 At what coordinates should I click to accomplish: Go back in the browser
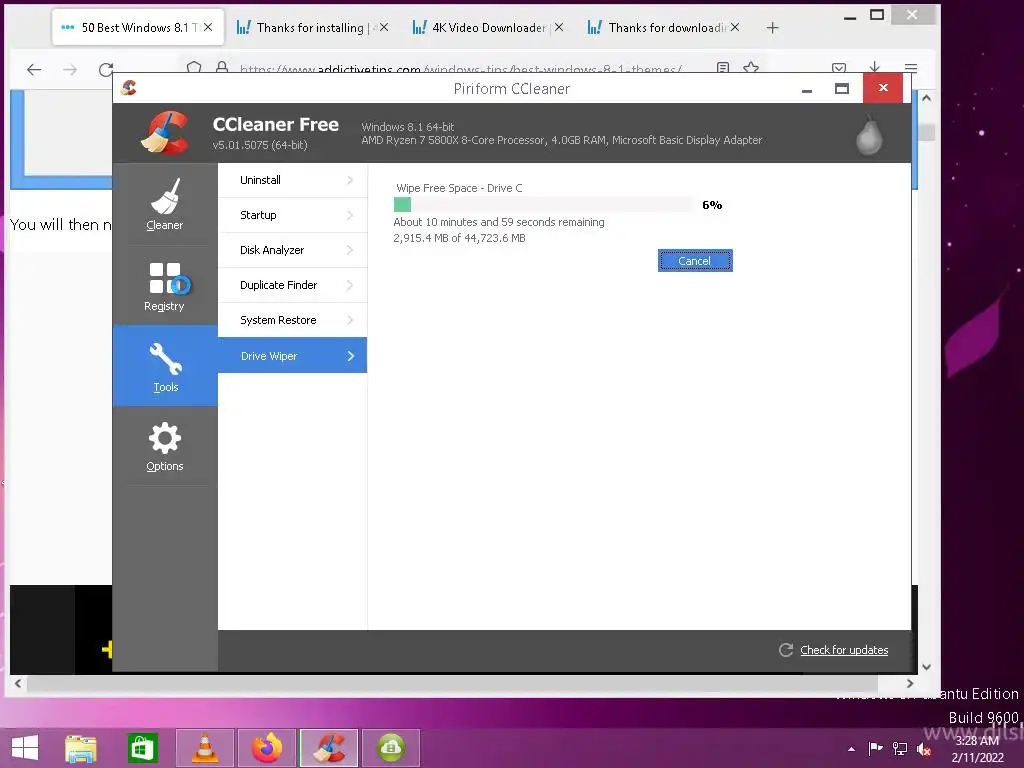(34, 69)
